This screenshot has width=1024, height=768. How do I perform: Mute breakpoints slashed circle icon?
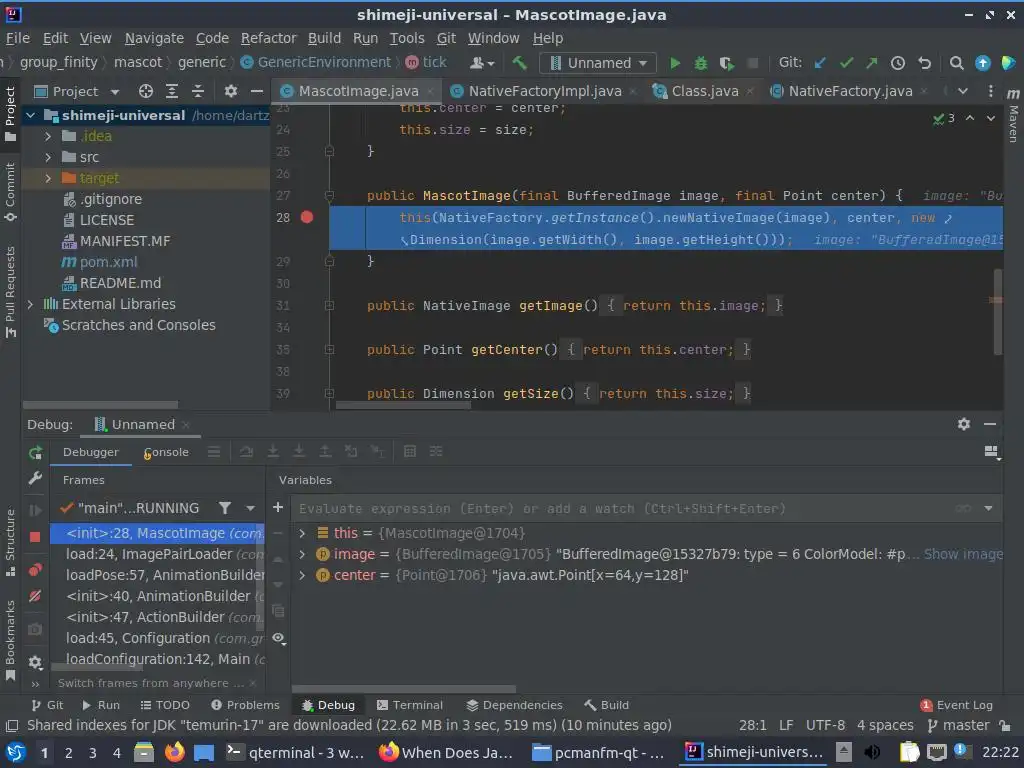tap(35, 596)
